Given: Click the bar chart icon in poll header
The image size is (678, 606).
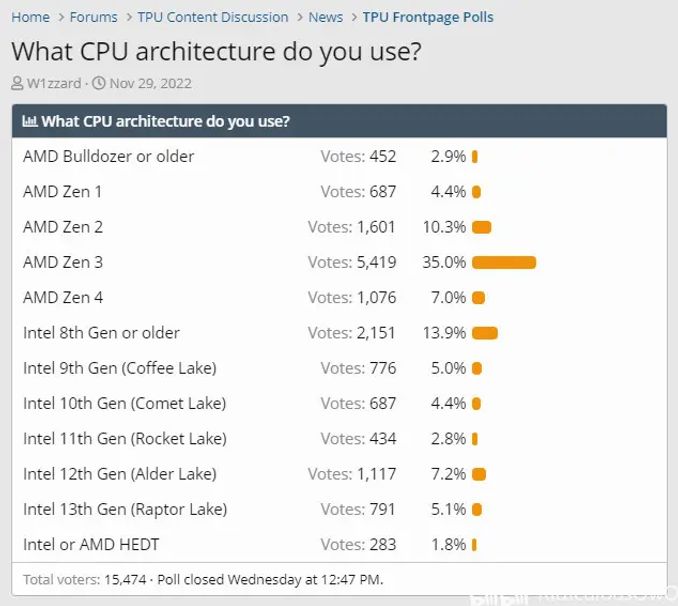Looking at the screenshot, I should (x=30, y=121).
